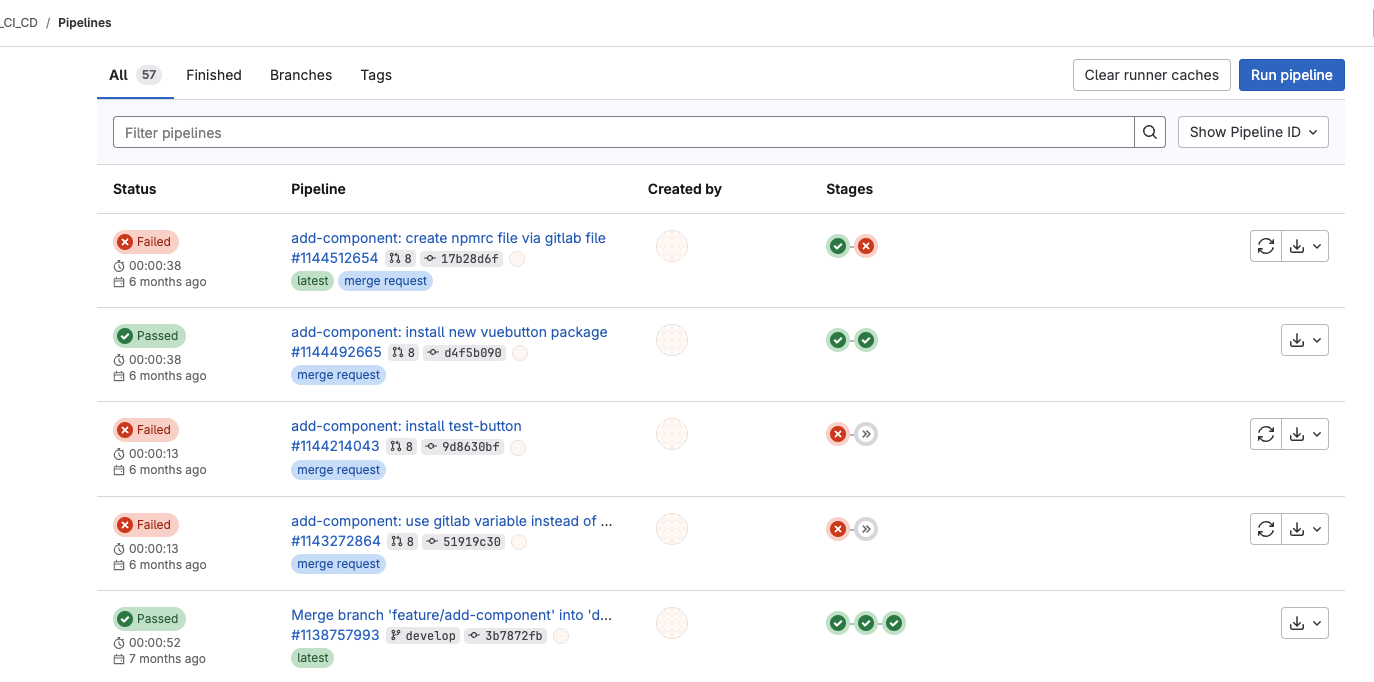This screenshot has height=682, width=1374.
Task: Click the Clear runner caches button
Action: (1151, 75)
